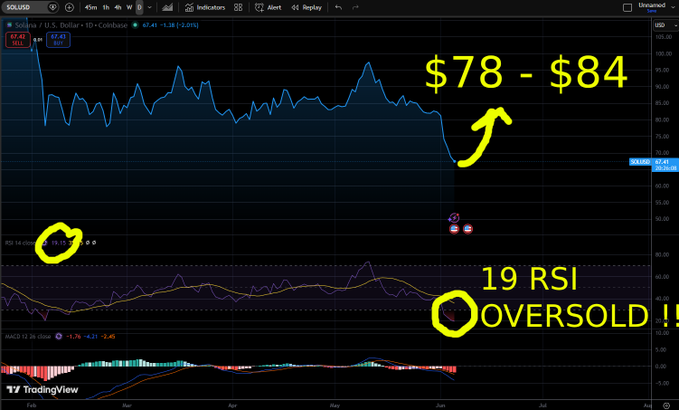Click the MACD -4.21 value
The width and height of the screenshot is (679, 410).
pos(91,336)
